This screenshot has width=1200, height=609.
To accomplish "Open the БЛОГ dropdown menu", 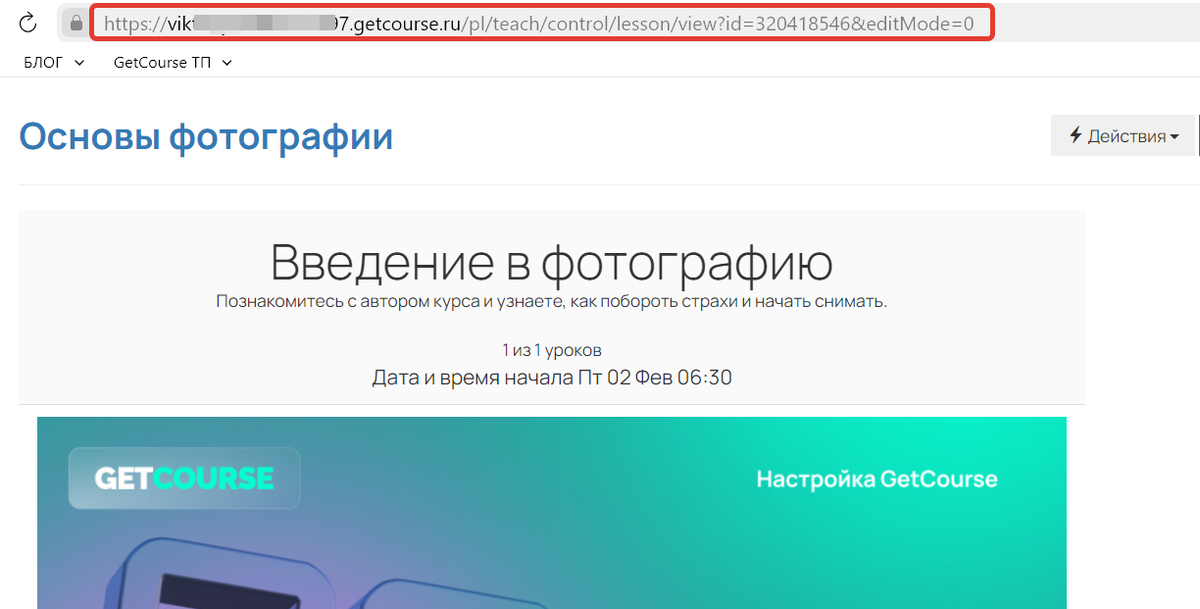I will click(x=54, y=62).
